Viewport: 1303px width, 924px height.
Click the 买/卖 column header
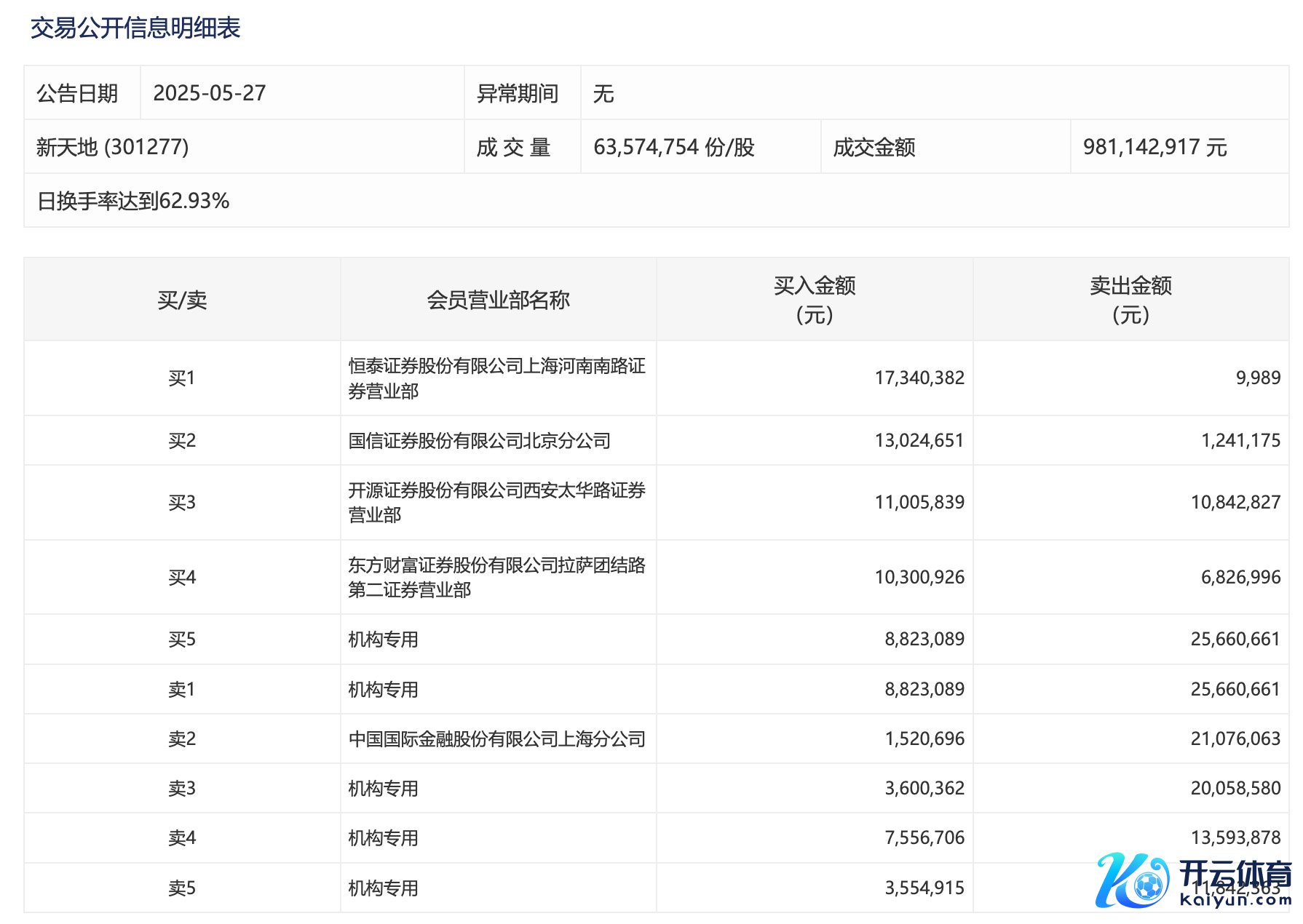[x=182, y=300]
